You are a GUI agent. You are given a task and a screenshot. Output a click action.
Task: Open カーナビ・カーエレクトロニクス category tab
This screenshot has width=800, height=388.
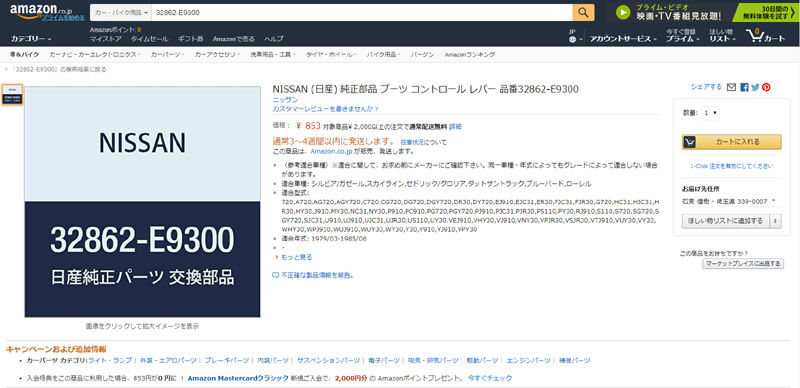pos(94,55)
